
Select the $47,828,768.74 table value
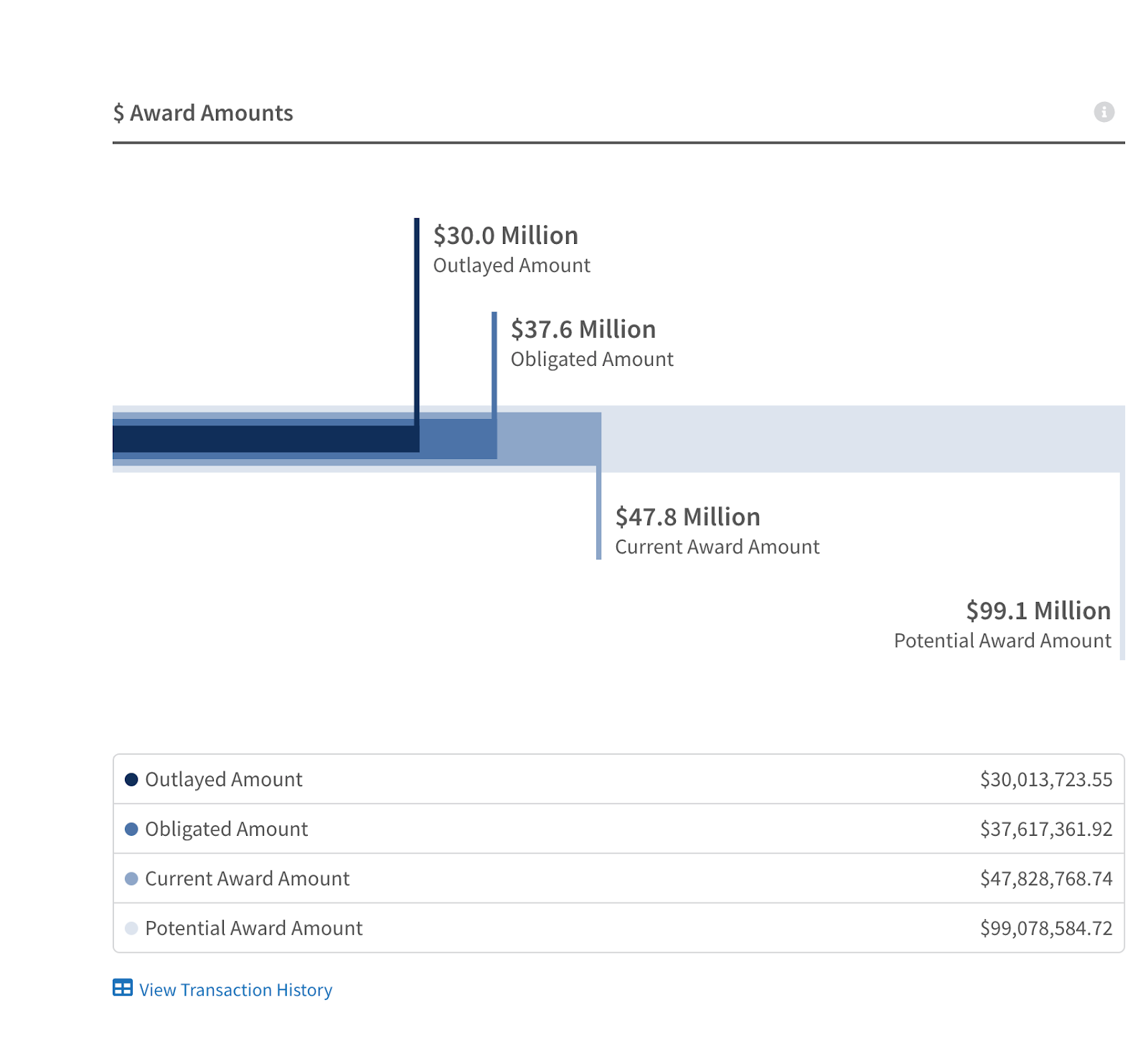coord(1045,879)
